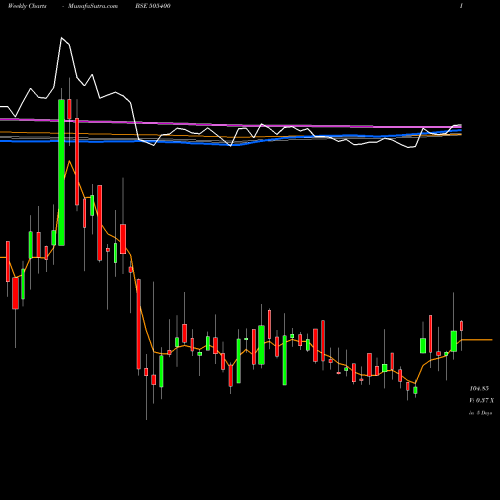Click the 'Weekly Charts' title text
500x500 pixels.
point(27,6)
